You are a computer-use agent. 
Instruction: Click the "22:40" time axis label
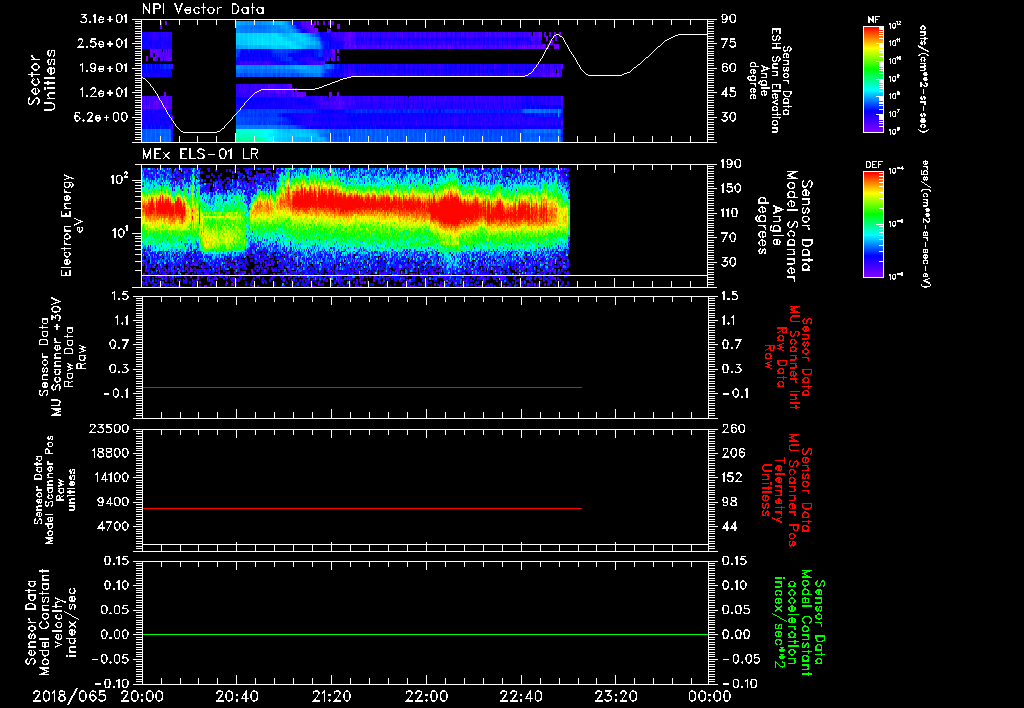pyautogui.click(x=520, y=696)
